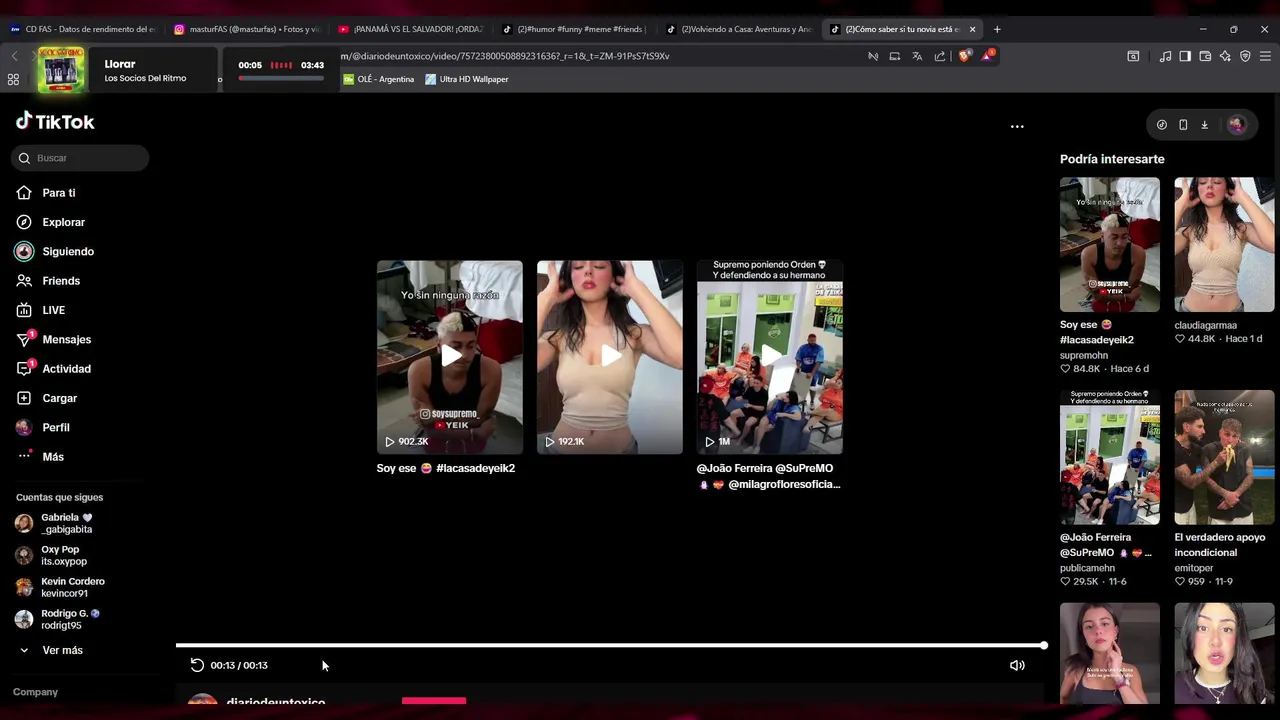Mute the video volume icon
Screen dimensions: 1280x720
pos(1017,665)
